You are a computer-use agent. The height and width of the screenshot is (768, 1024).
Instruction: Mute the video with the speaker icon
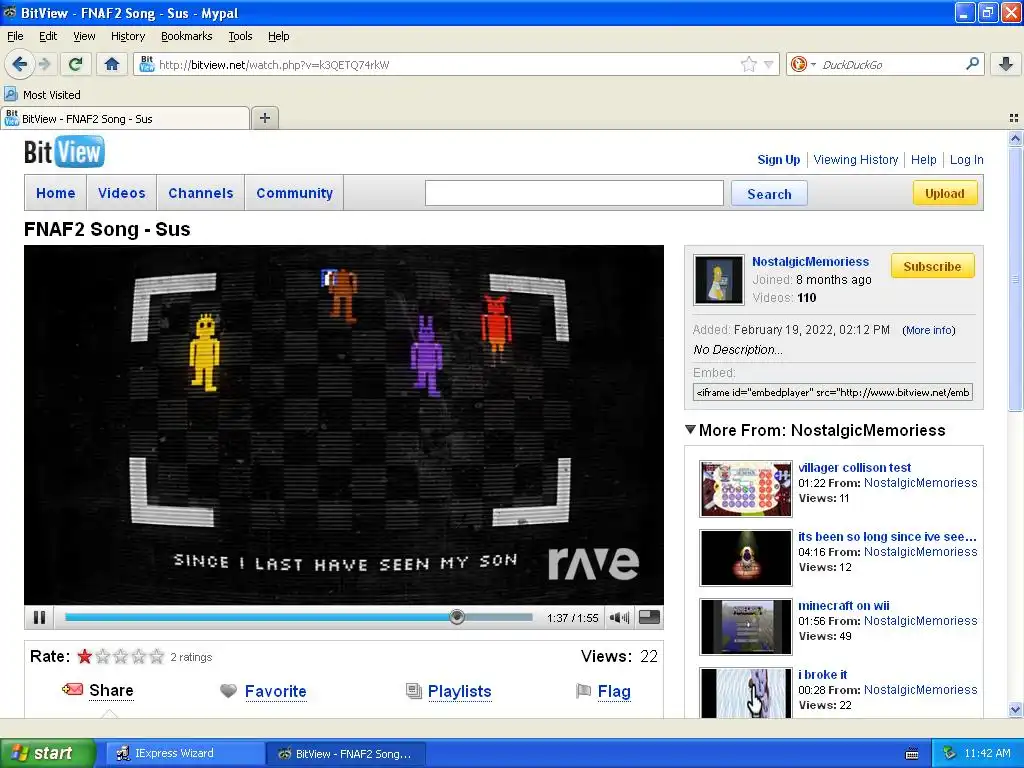click(x=618, y=617)
